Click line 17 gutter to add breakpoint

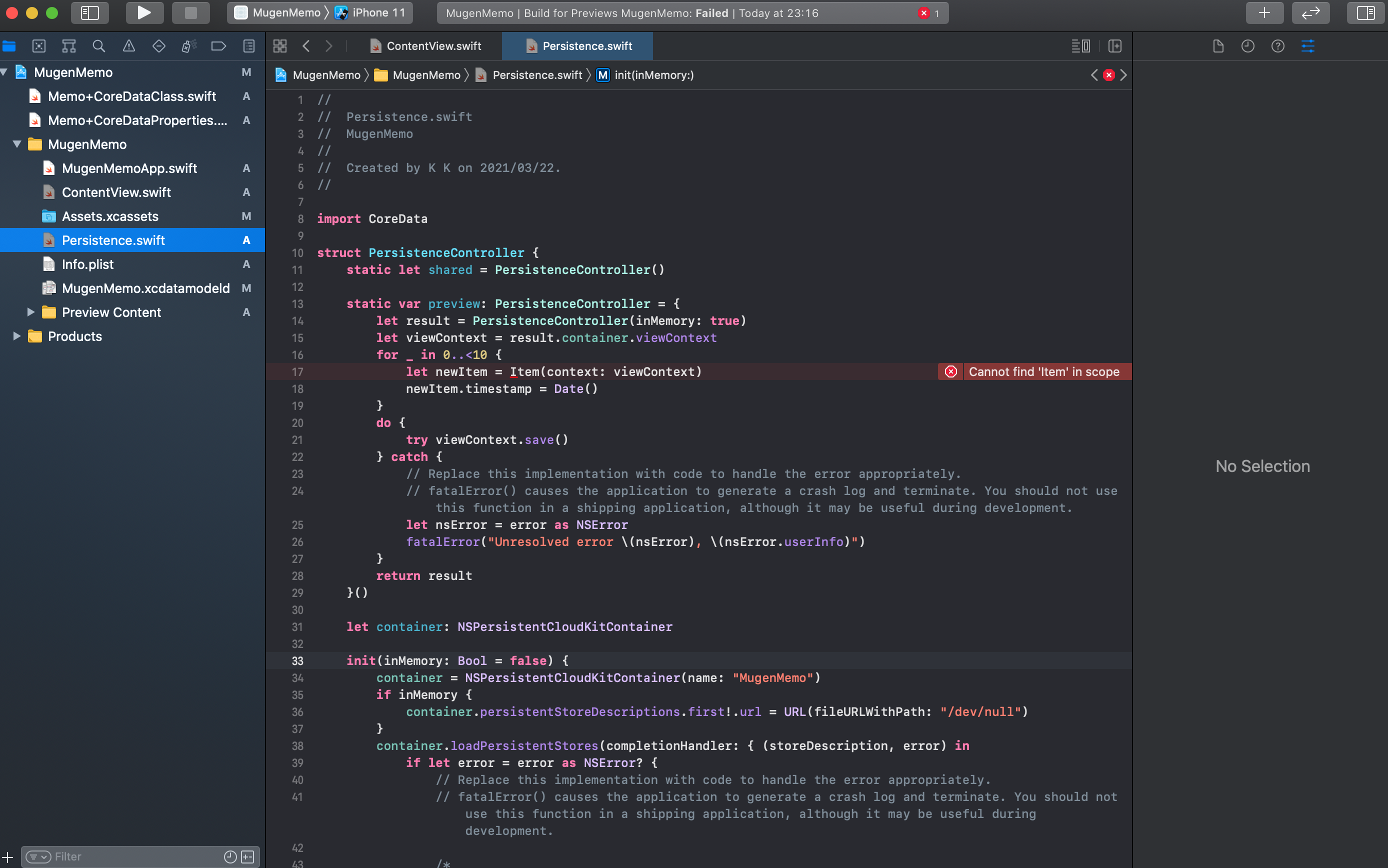pos(297,372)
